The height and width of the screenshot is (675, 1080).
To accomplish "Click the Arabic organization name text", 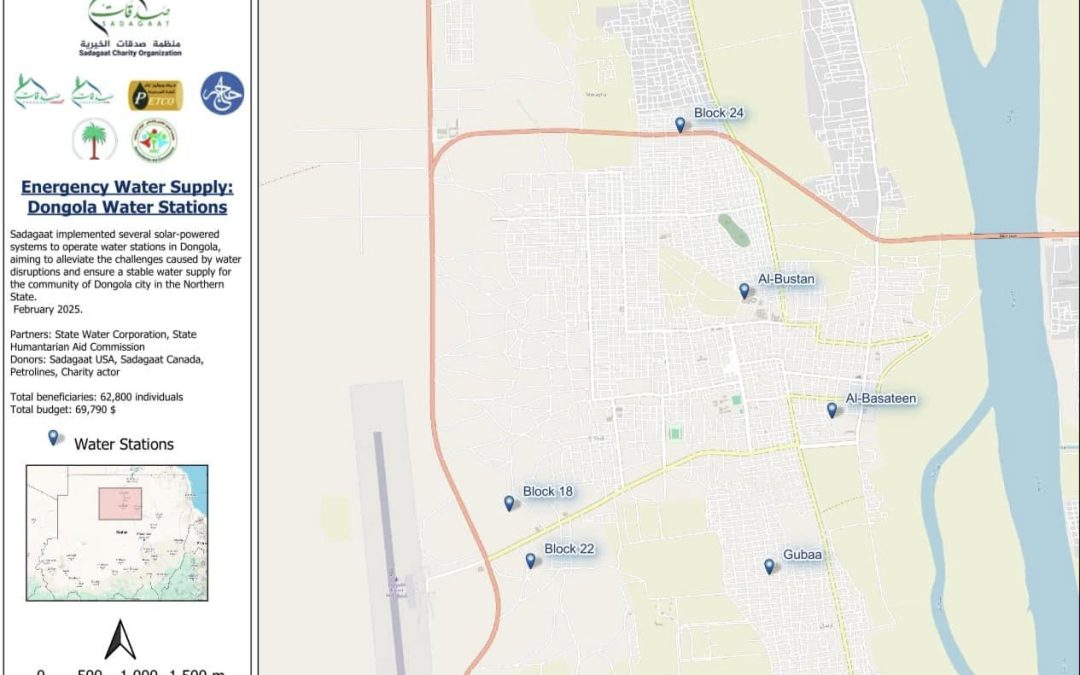I will pos(130,43).
